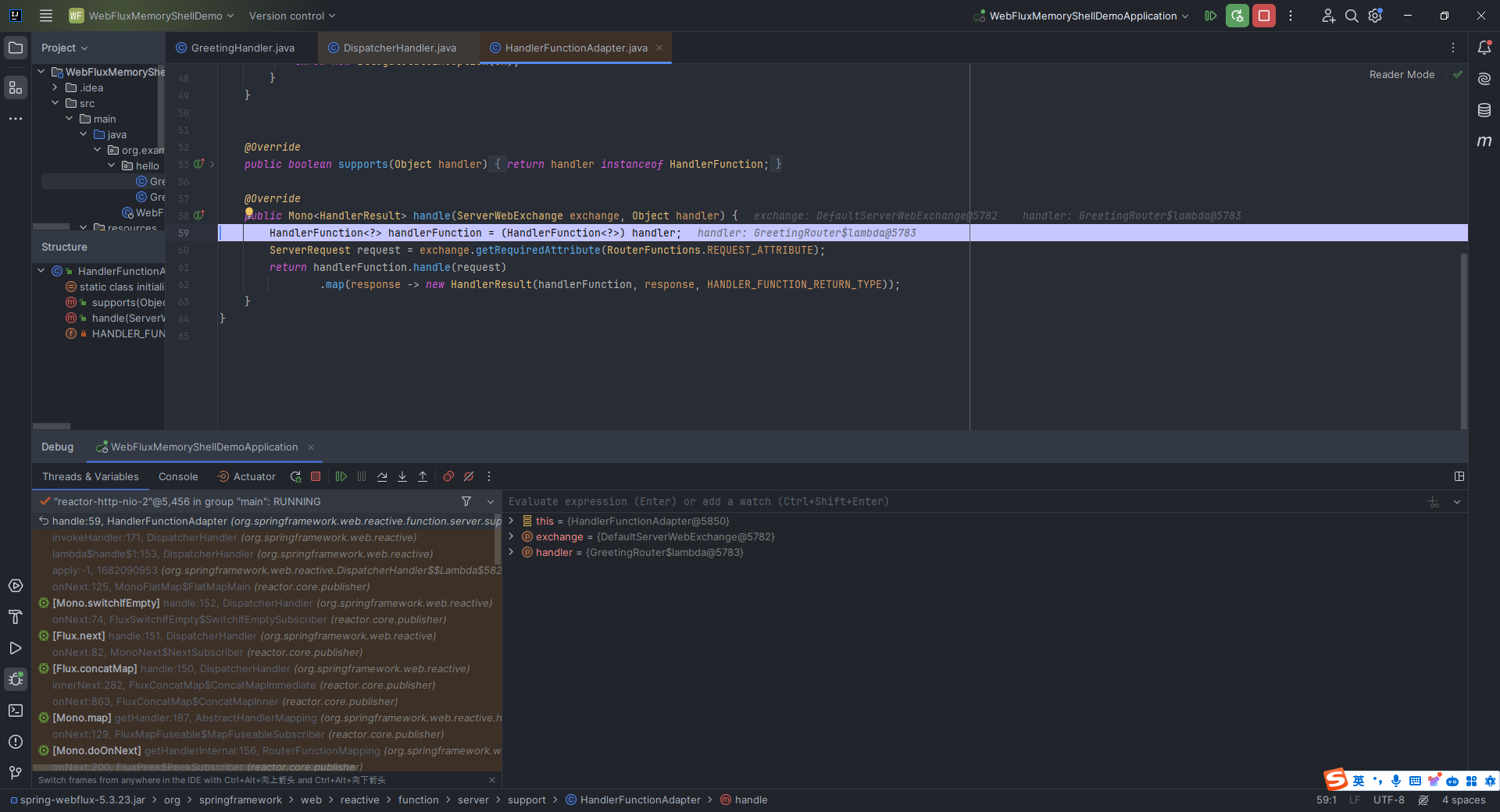Open the Database tool window

pyautogui.click(x=1484, y=110)
